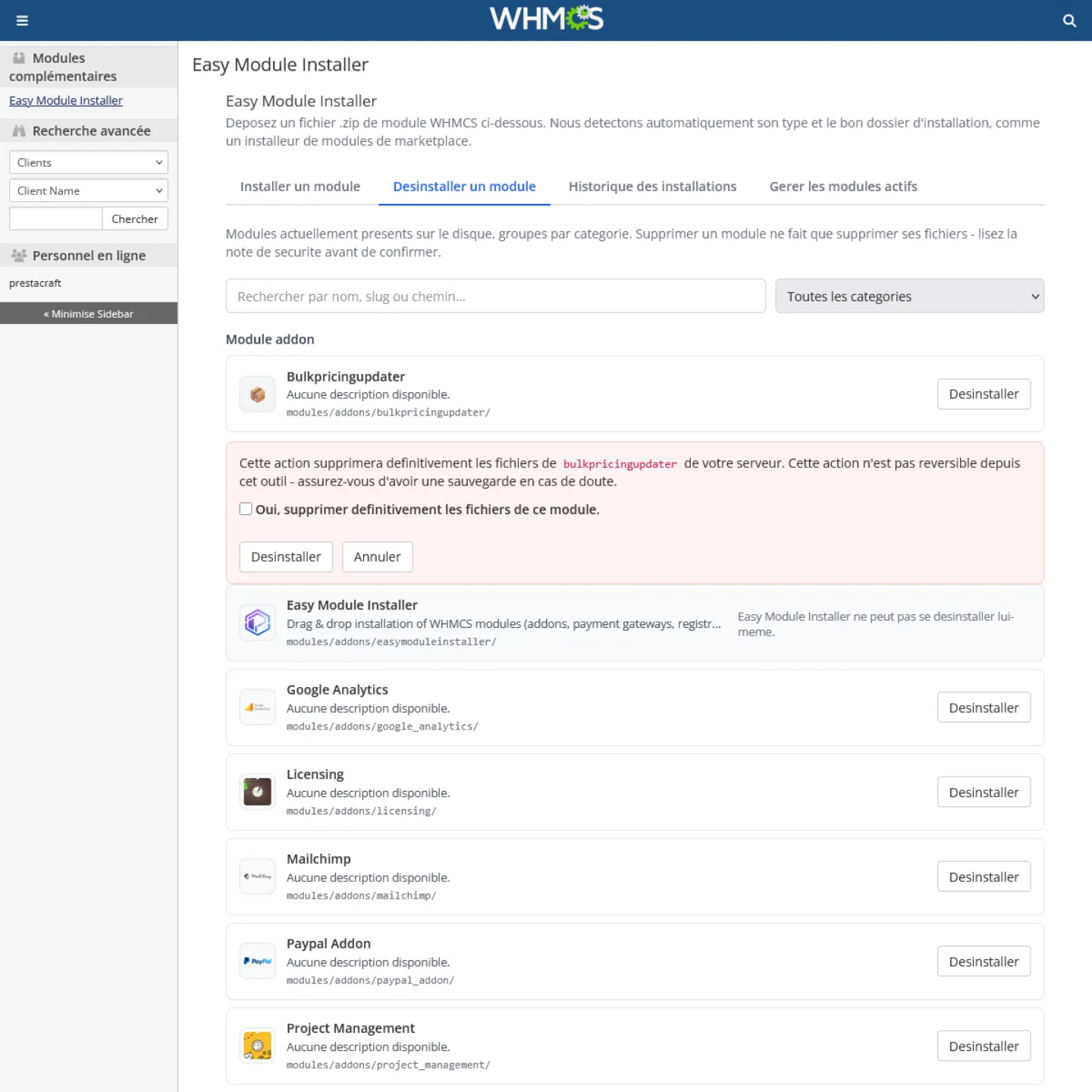Click the 'Module addon' section heading
Viewport: 1092px width, 1092px height.
coord(270,339)
